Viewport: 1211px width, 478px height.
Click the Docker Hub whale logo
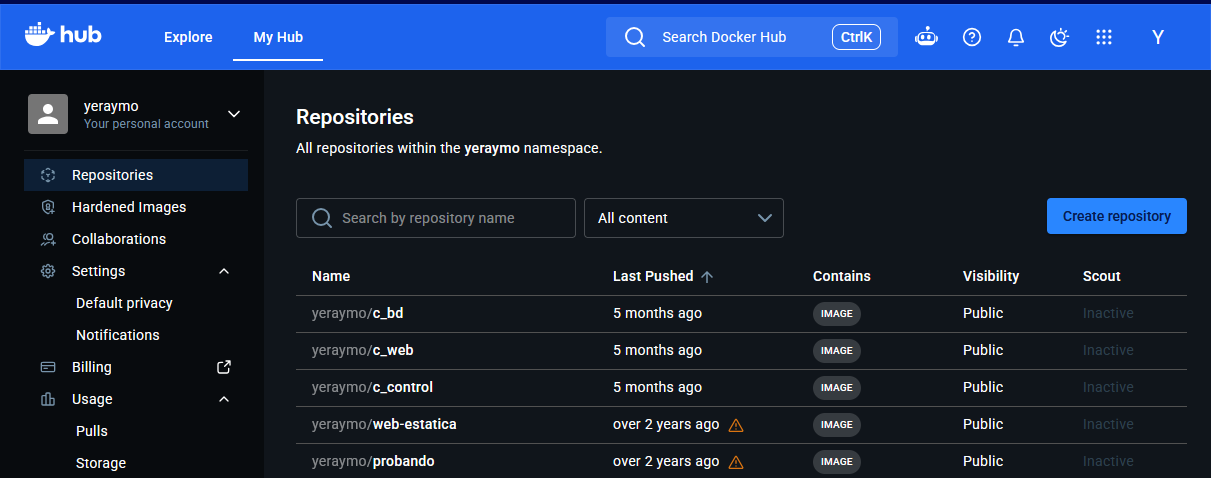pyautogui.click(x=63, y=36)
